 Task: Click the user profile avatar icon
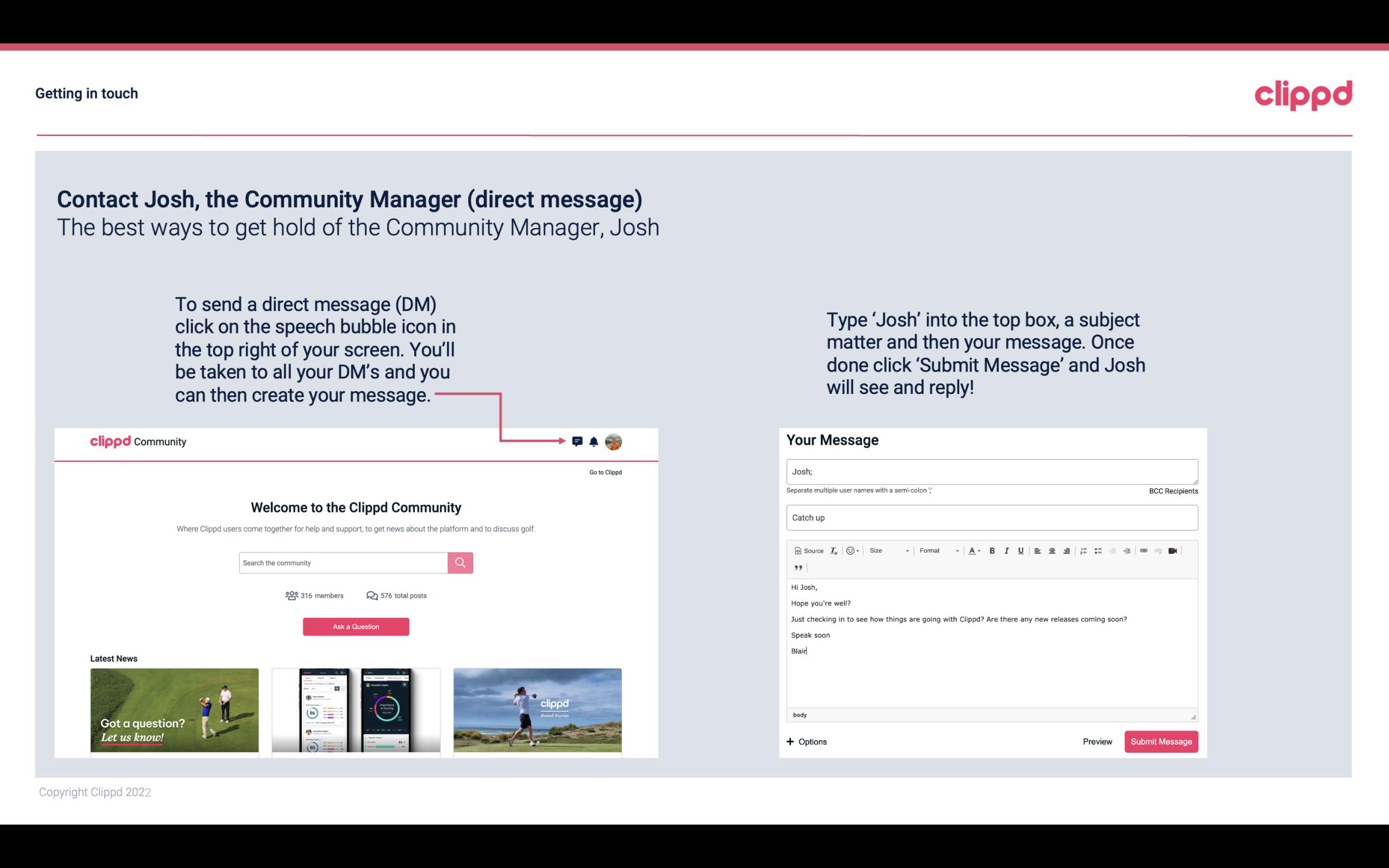pyautogui.click(x=613, y=441)
